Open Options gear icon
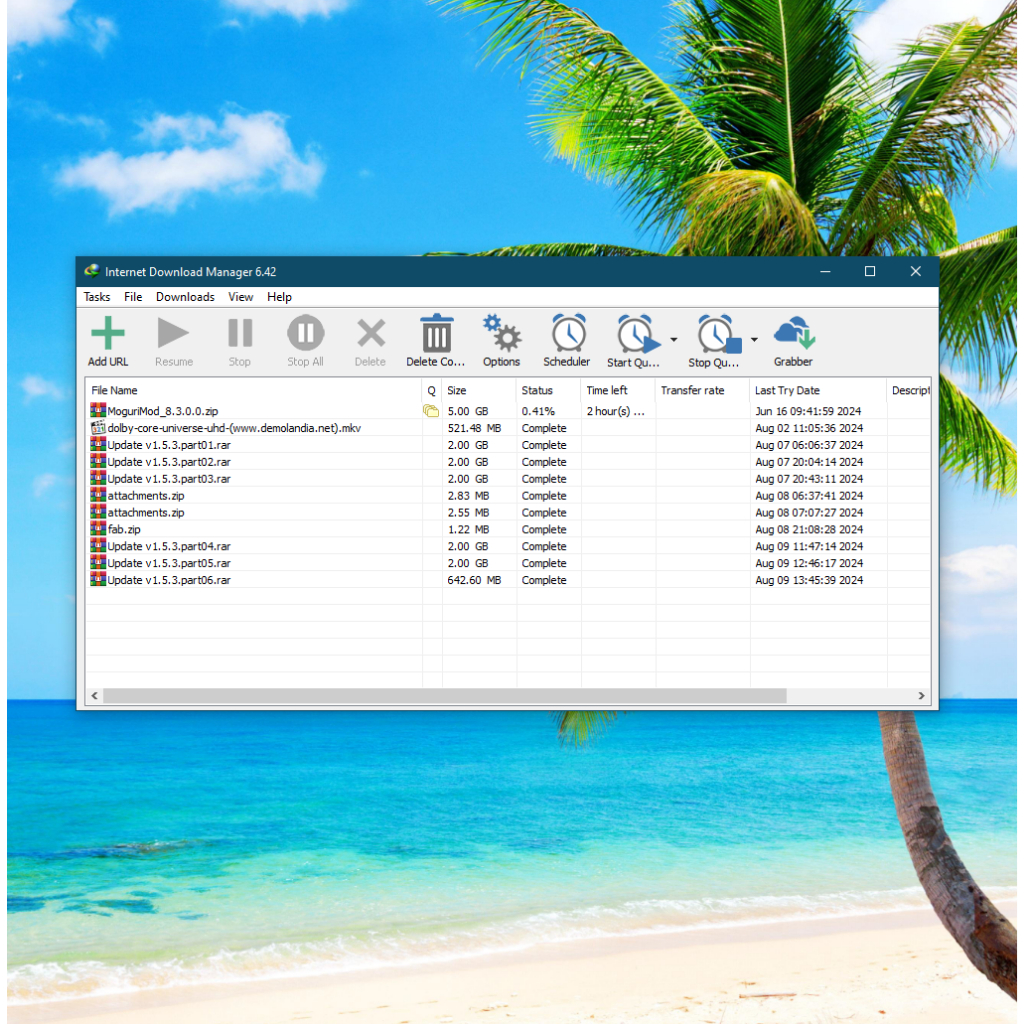This screenshot has width=1024, height=1024. [501, 334]
